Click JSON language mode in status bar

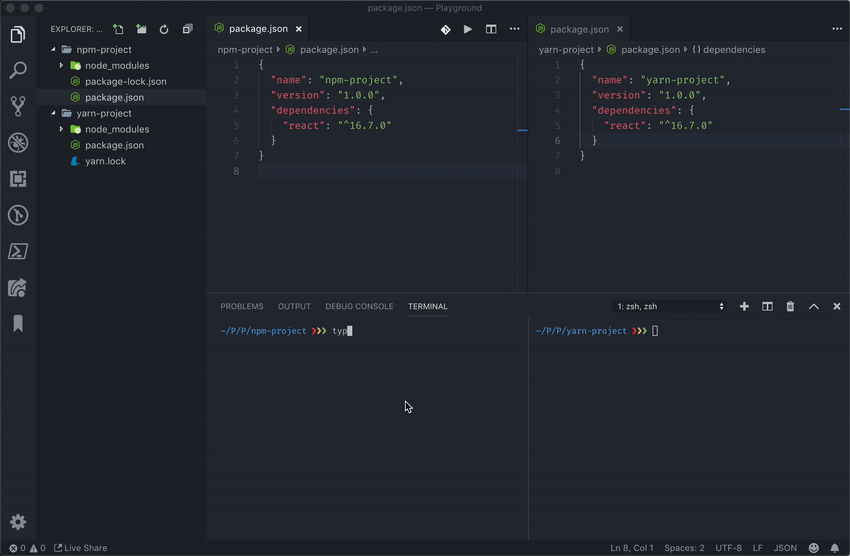[785, 548]
